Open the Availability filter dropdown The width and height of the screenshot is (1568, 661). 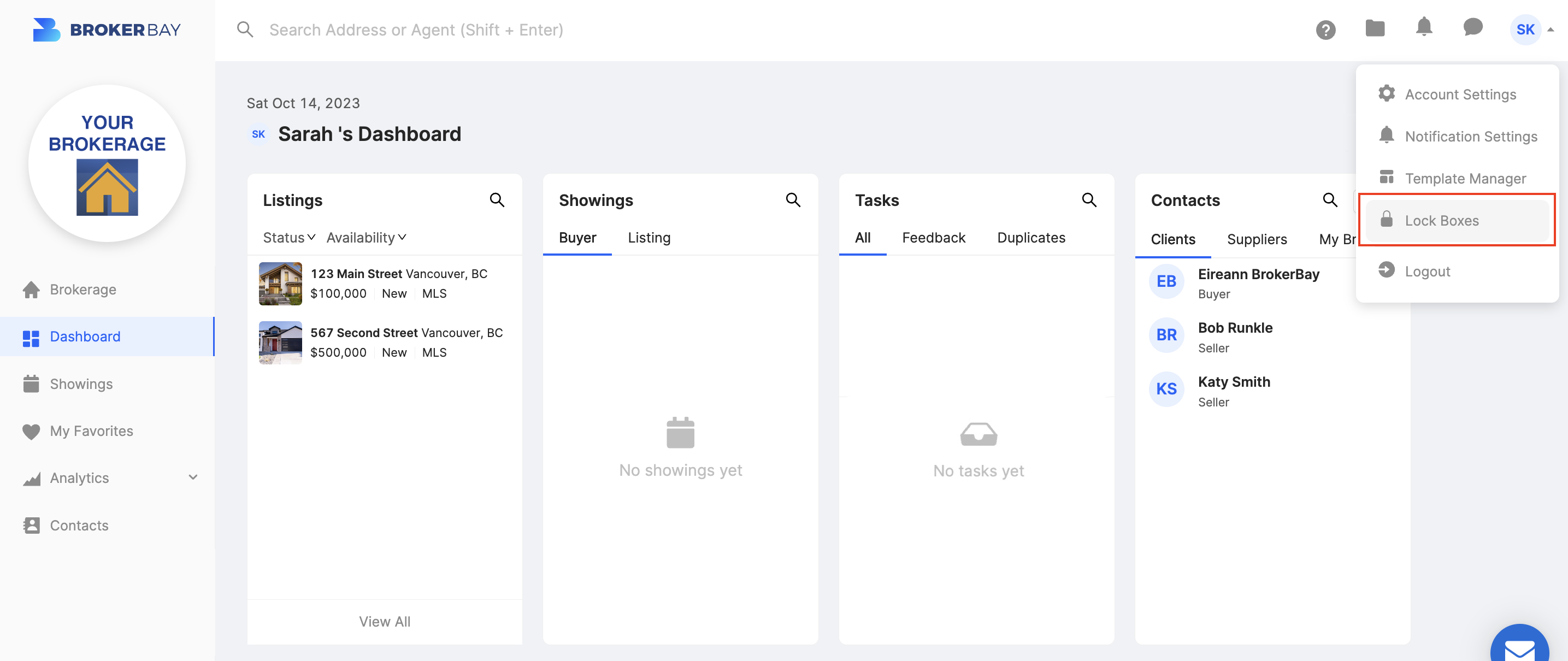367,238
